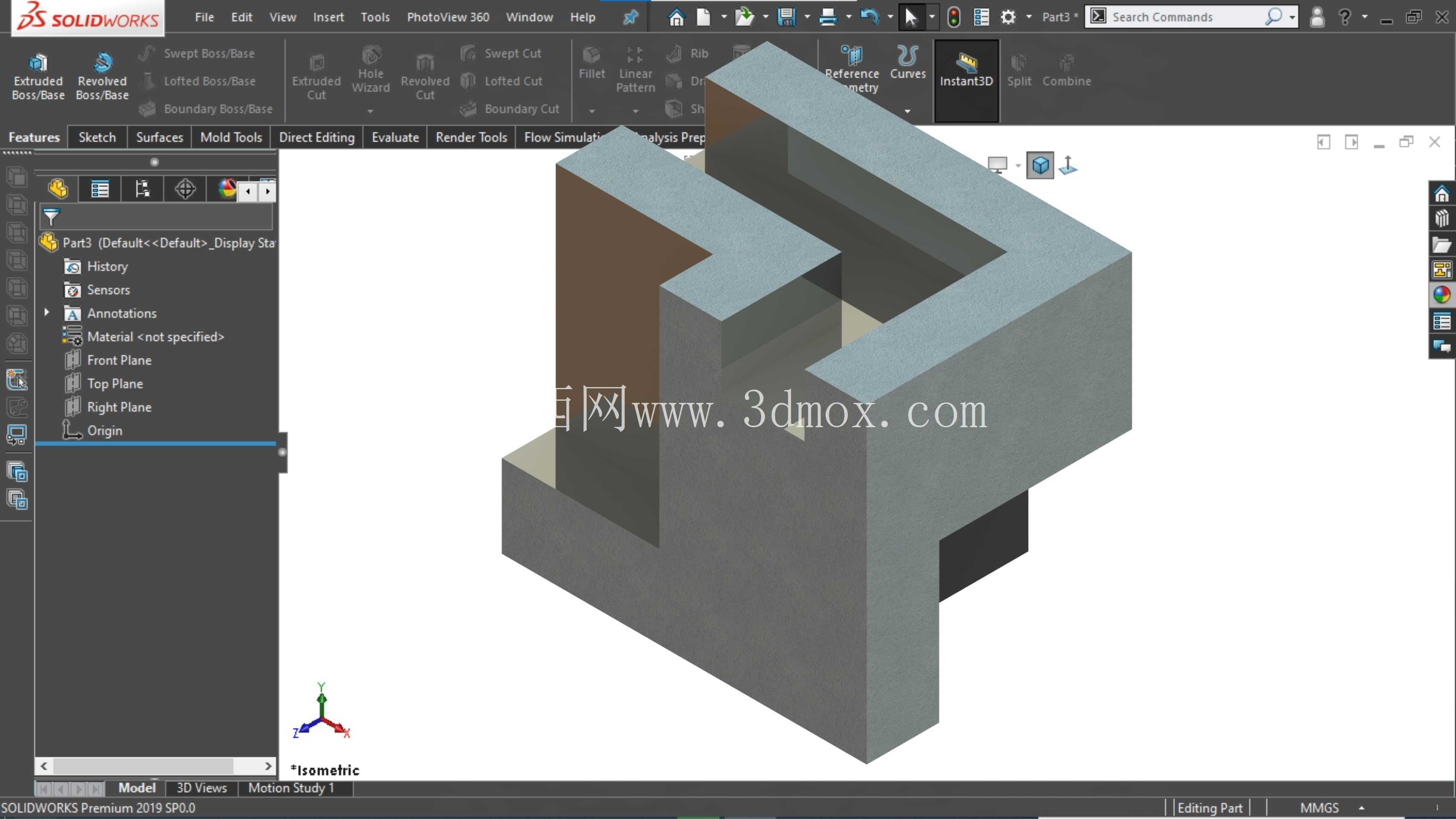
Task: Toggle Instant3D mode
Action: click(x=966, y=81)
